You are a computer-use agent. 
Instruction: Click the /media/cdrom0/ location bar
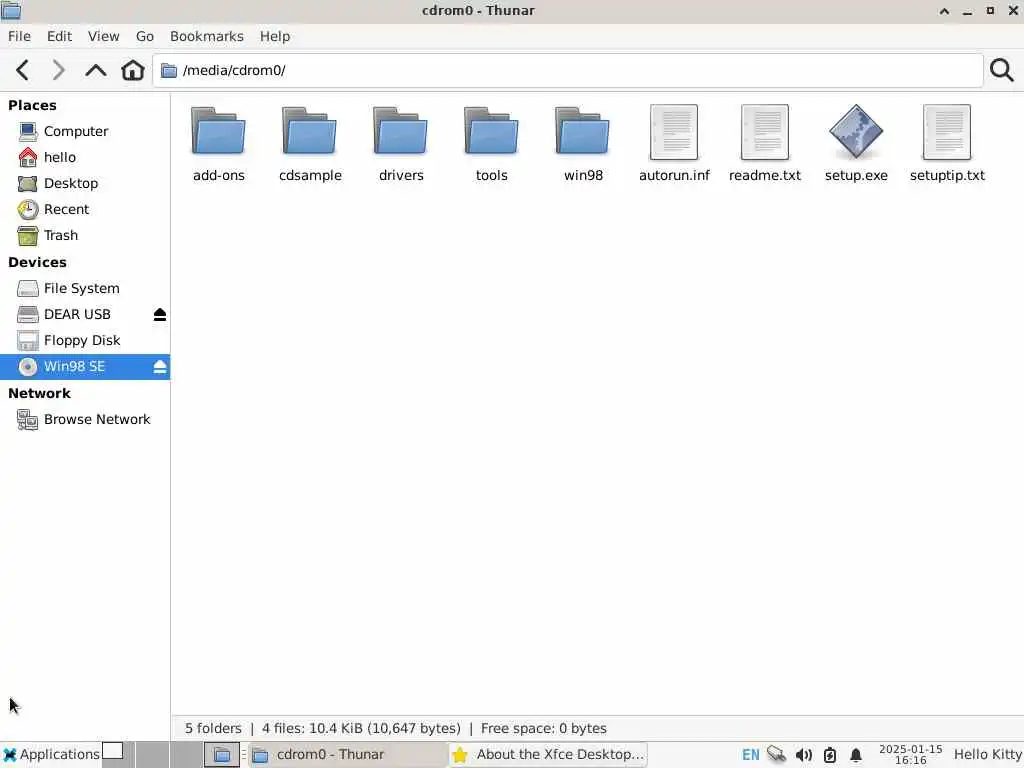[x=568, y=70]
